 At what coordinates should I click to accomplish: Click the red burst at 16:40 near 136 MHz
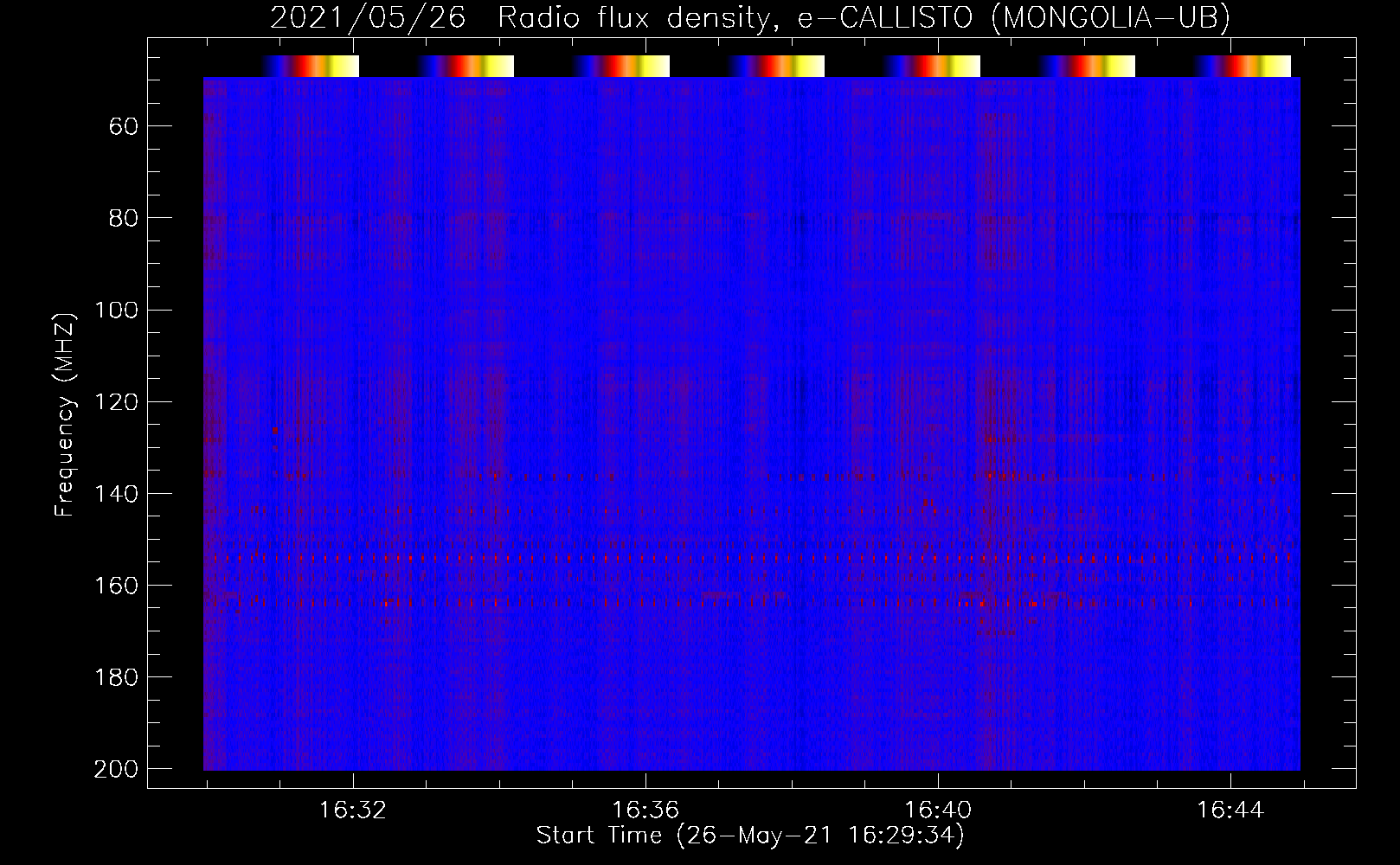[990, 476]
